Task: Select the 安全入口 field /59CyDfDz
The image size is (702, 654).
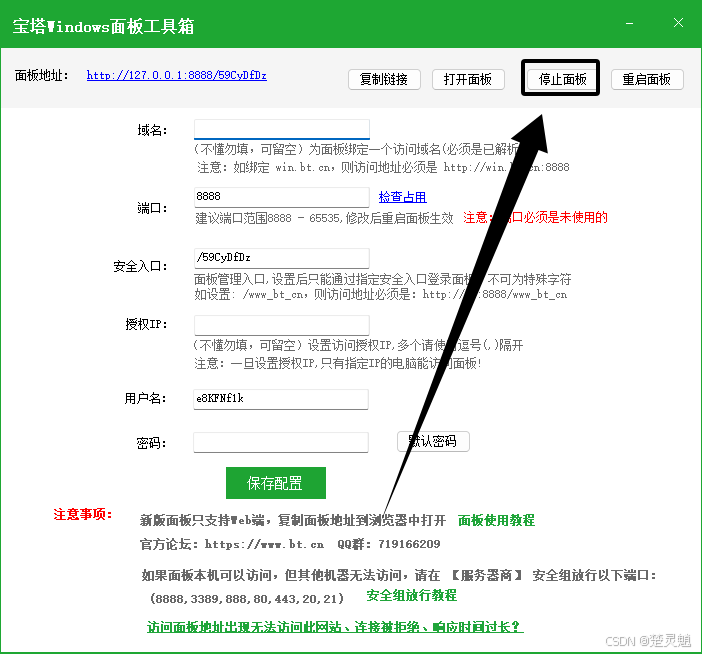Action: point(282,258)
